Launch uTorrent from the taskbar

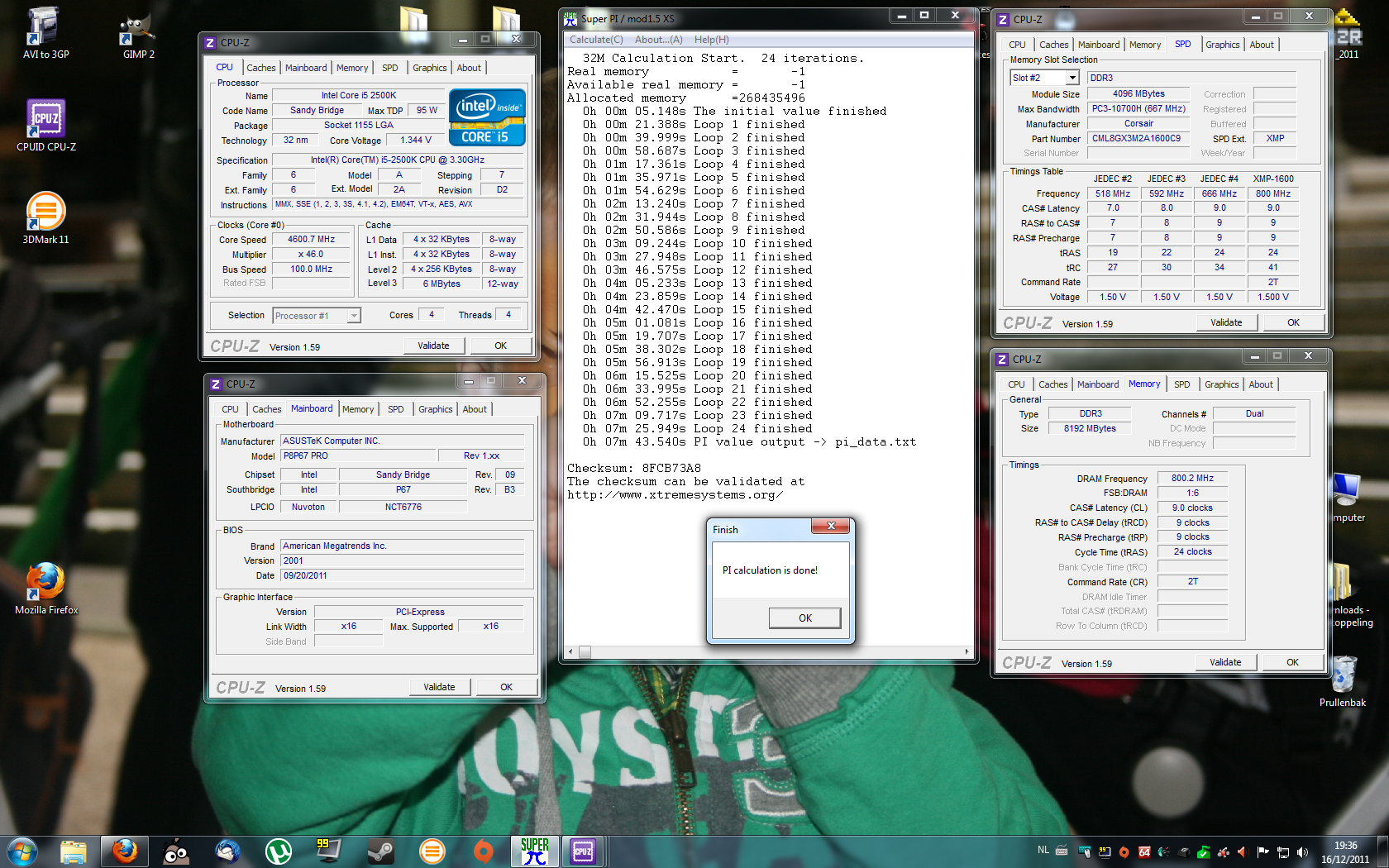(x=279, y=851)
